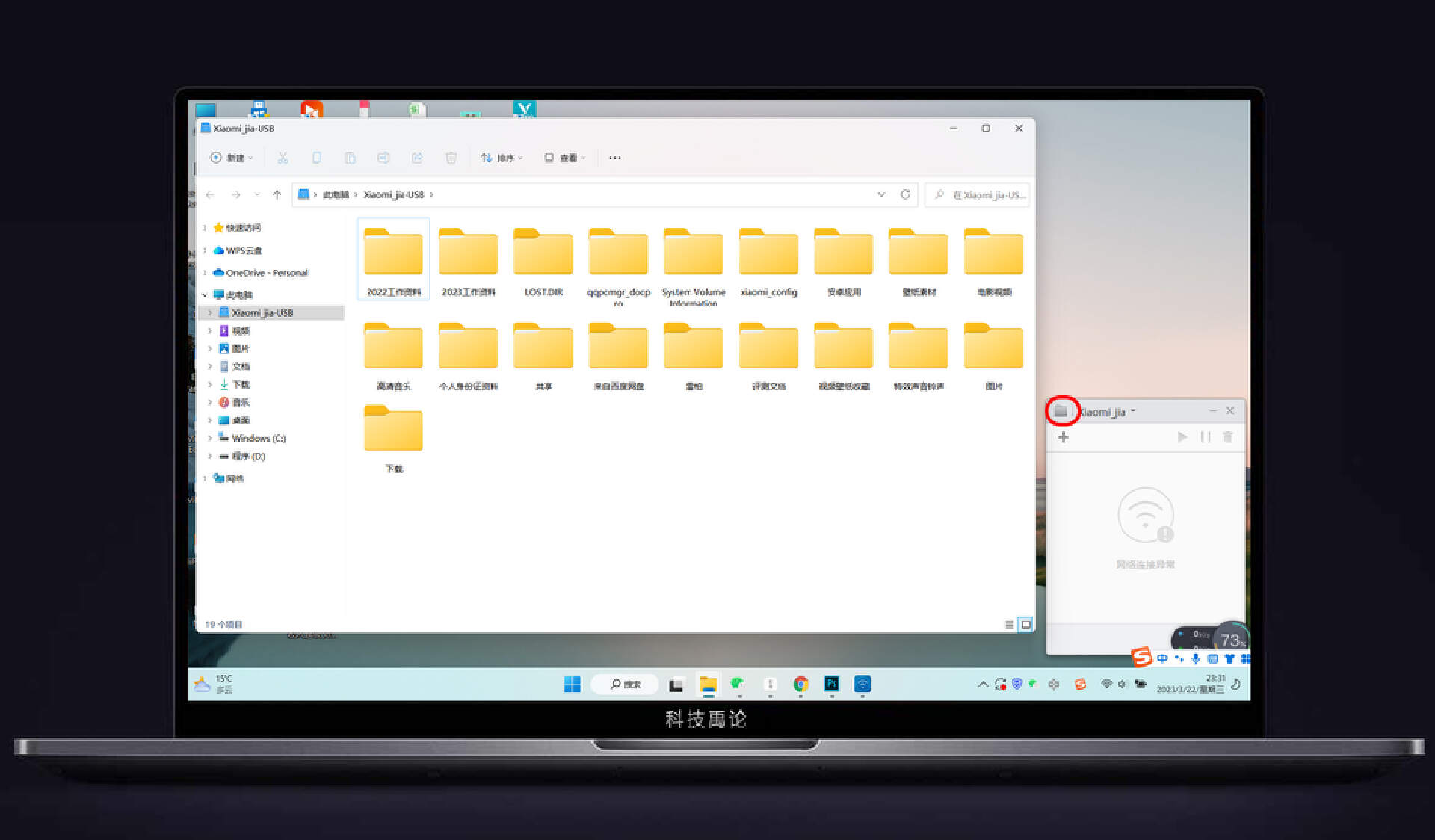This screenshot has height=840, width=1435.
Task: Switch to large icons view in status bar
Action: (x=1026, y=625)
